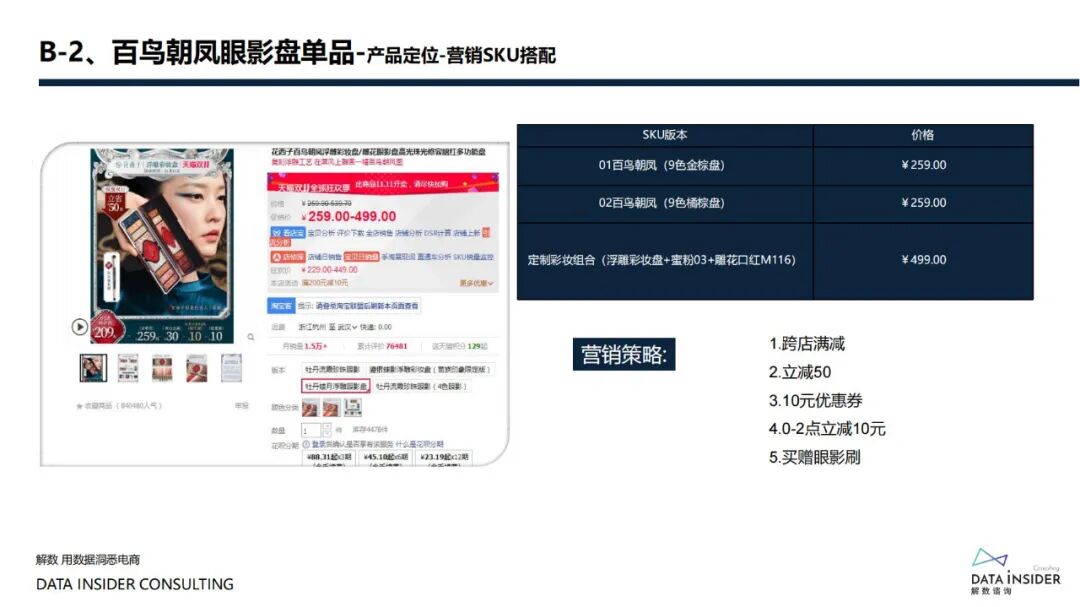The image size is (1080, 607).
Task: Choose the 4色眼影 version option
Action: click(421, 386)
